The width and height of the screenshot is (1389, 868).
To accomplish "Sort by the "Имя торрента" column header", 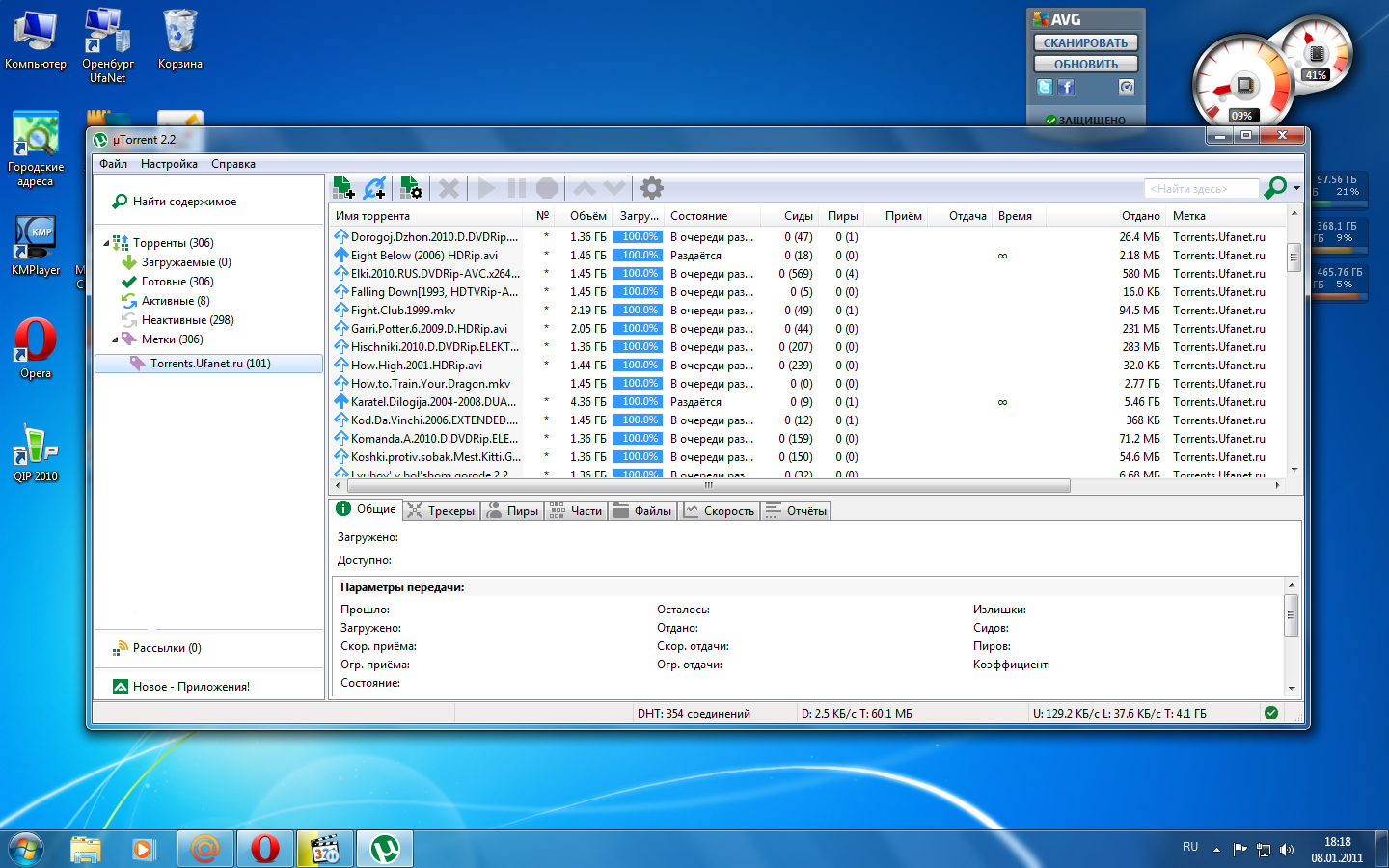I will pyautogui.click(x=425, y=216).
